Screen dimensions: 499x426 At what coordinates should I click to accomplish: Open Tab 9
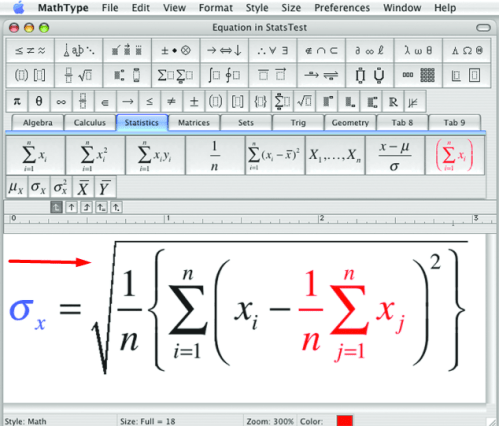454,123
